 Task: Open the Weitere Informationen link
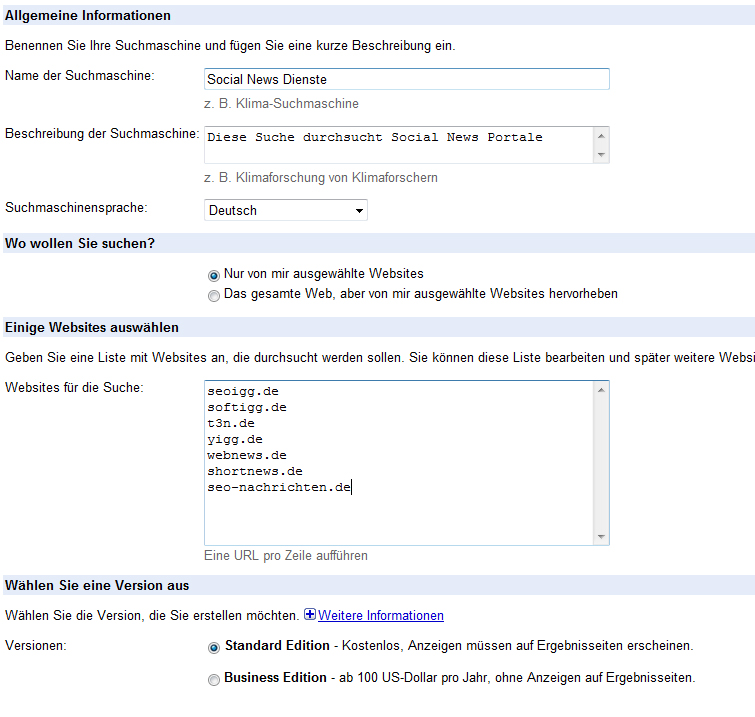381,615
